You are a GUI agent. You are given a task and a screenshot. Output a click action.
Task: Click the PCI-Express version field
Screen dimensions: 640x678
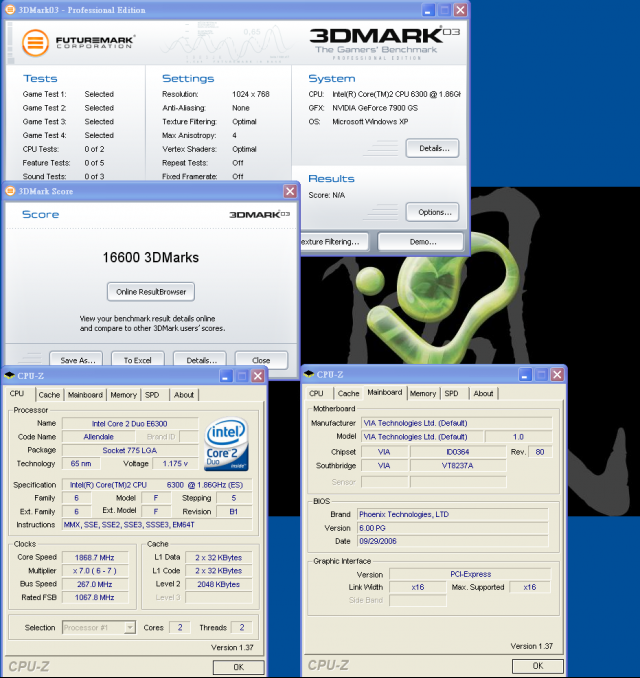(470, 574)
